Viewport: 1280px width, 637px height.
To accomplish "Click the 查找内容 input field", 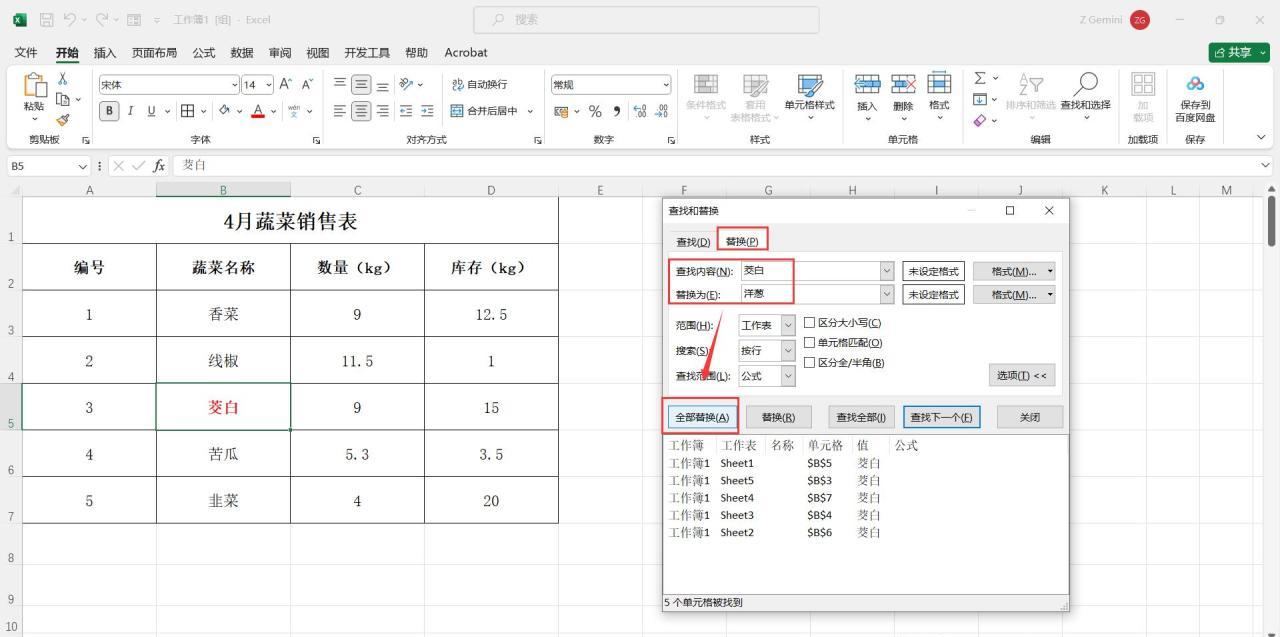I will (810, 271).
